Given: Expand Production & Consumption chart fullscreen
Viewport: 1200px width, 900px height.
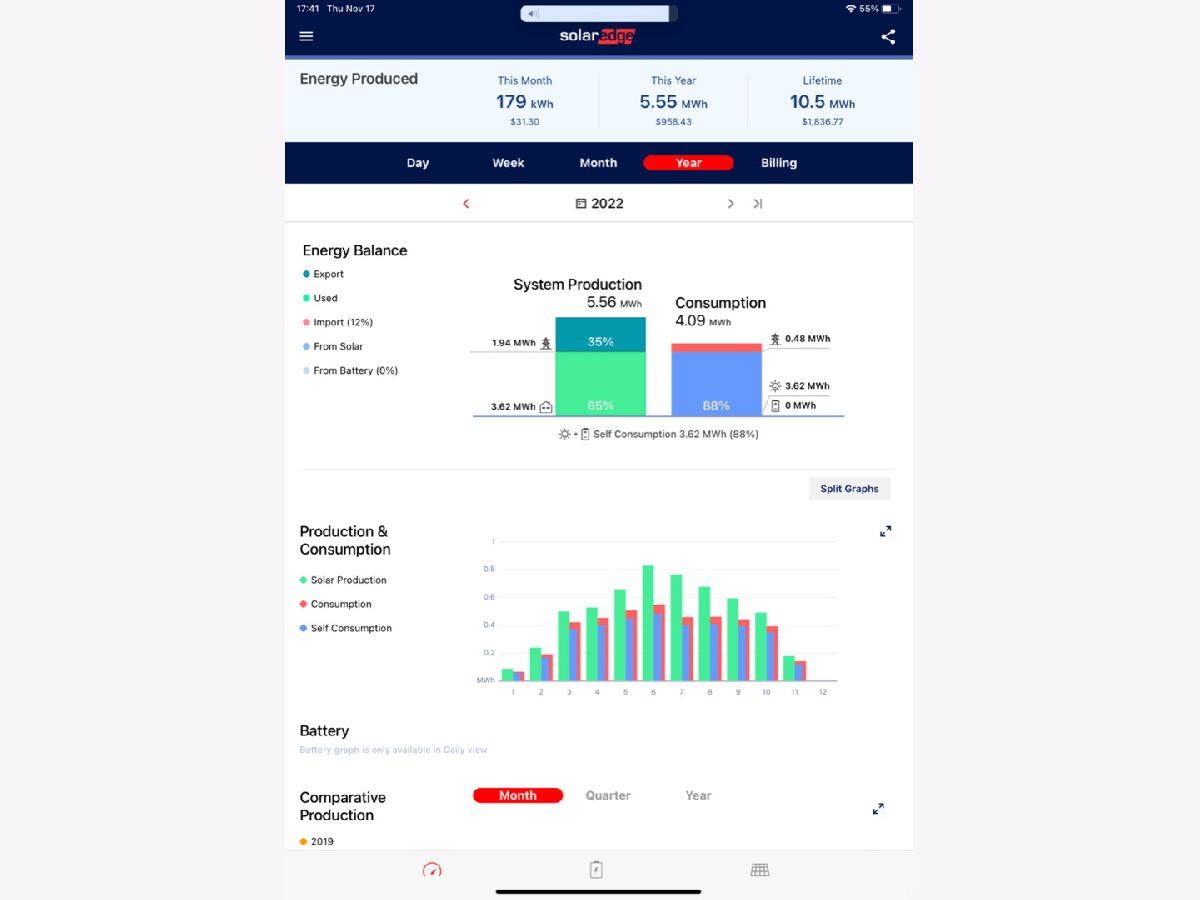Looking at the screenshot, I should click(885, 531).
